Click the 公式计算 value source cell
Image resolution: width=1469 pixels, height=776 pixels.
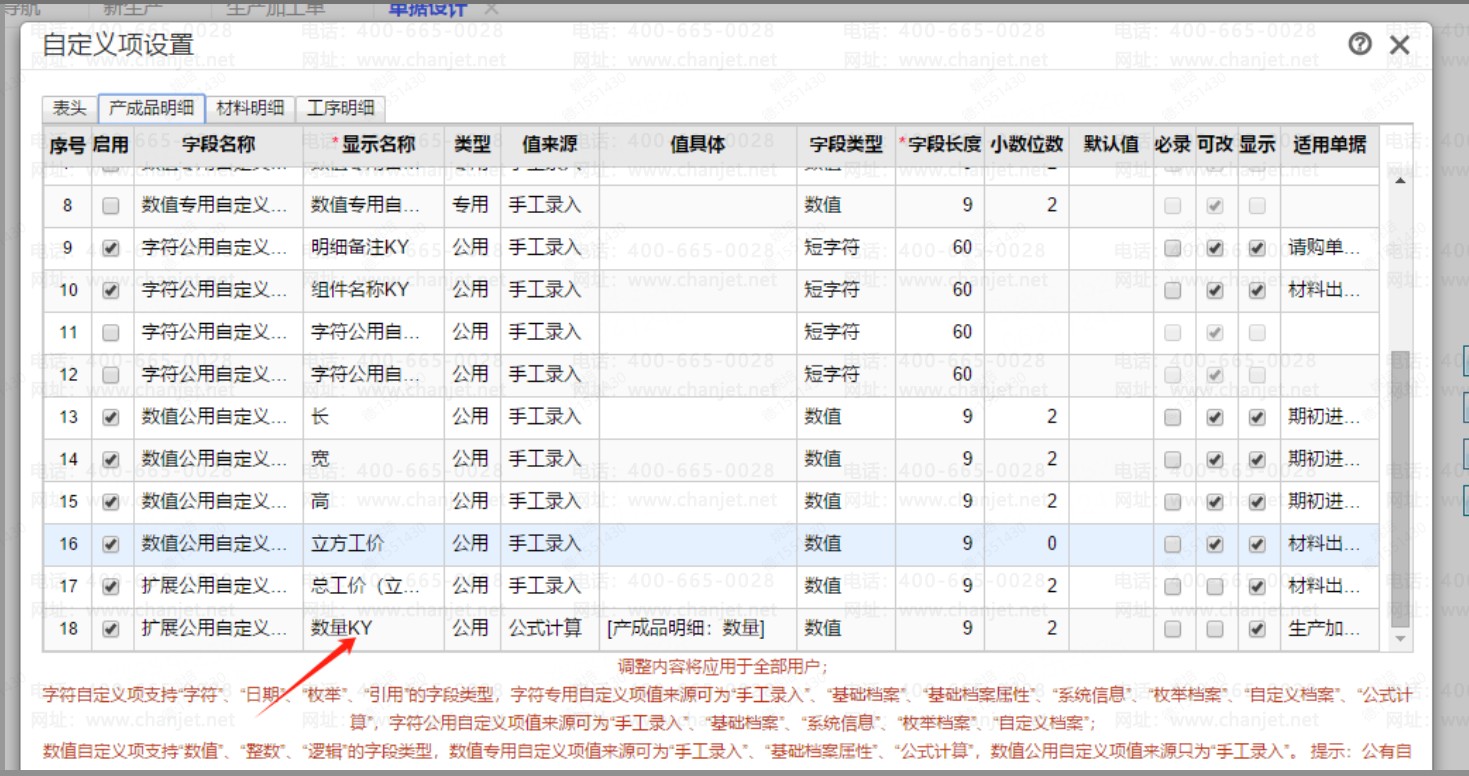550,629
